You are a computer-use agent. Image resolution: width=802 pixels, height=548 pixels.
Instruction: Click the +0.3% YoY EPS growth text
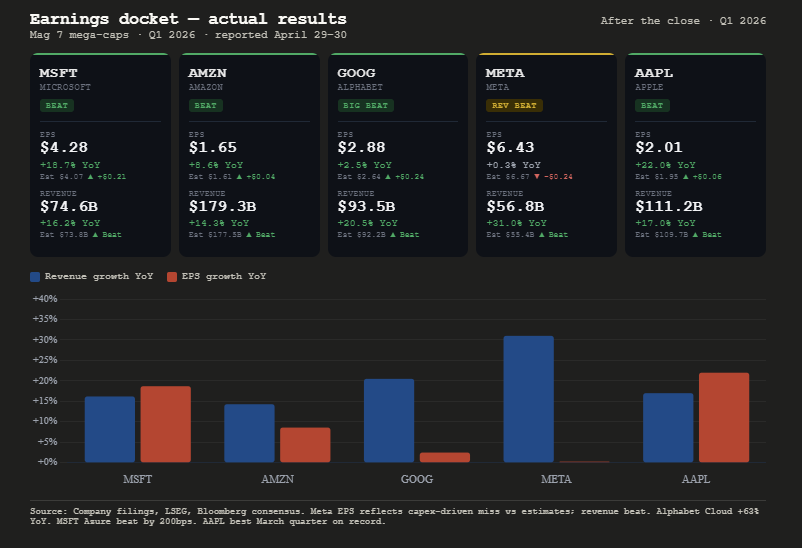pos(514,165)
